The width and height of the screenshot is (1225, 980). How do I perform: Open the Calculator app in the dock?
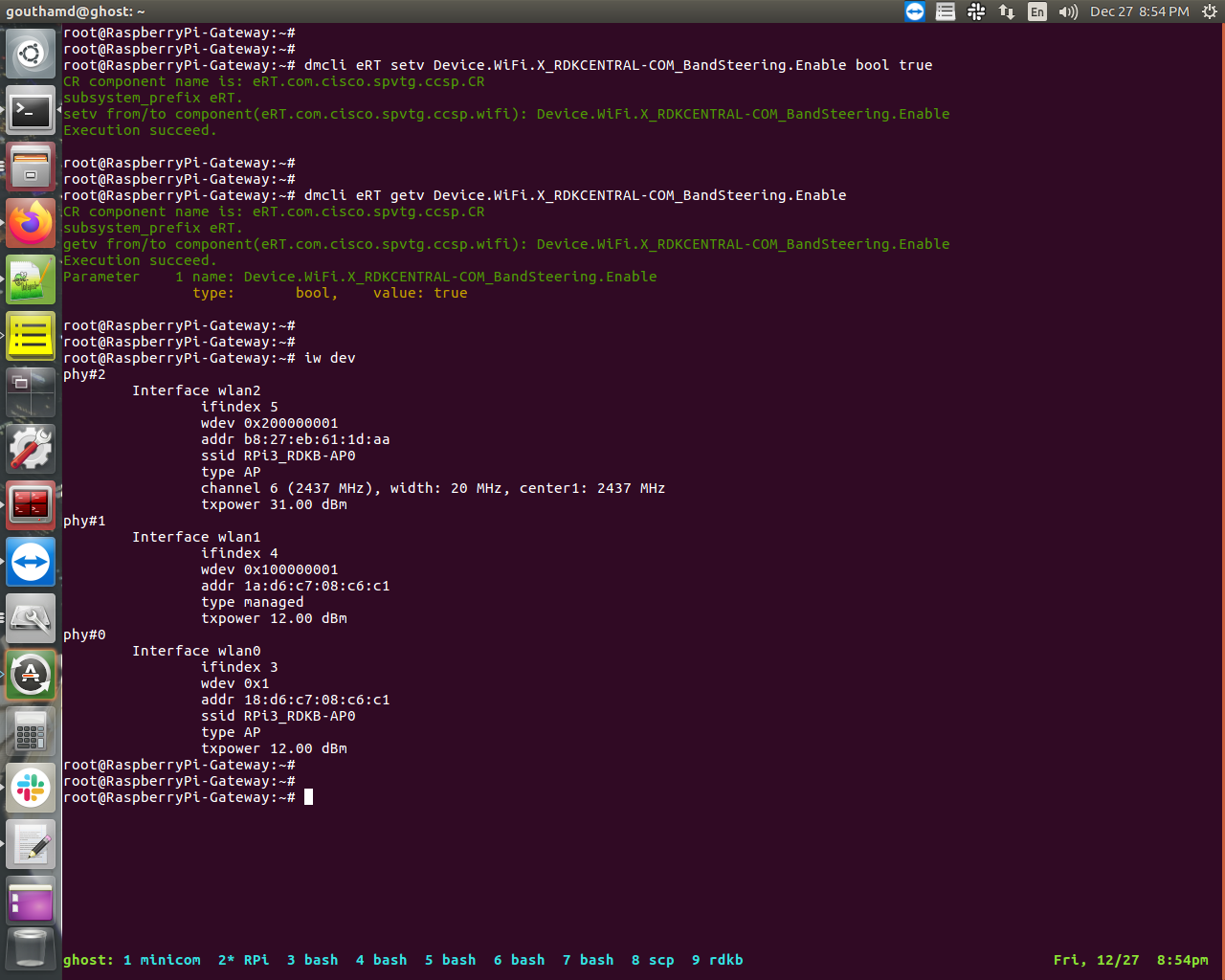(31, 732)
